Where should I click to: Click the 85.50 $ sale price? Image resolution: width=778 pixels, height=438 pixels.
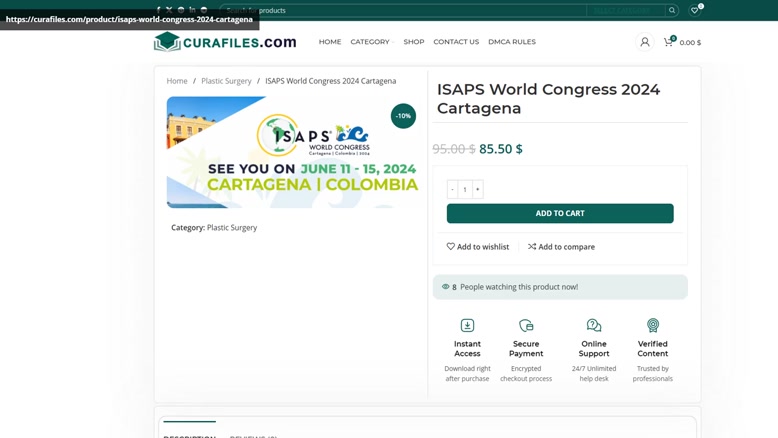(501, 149)
